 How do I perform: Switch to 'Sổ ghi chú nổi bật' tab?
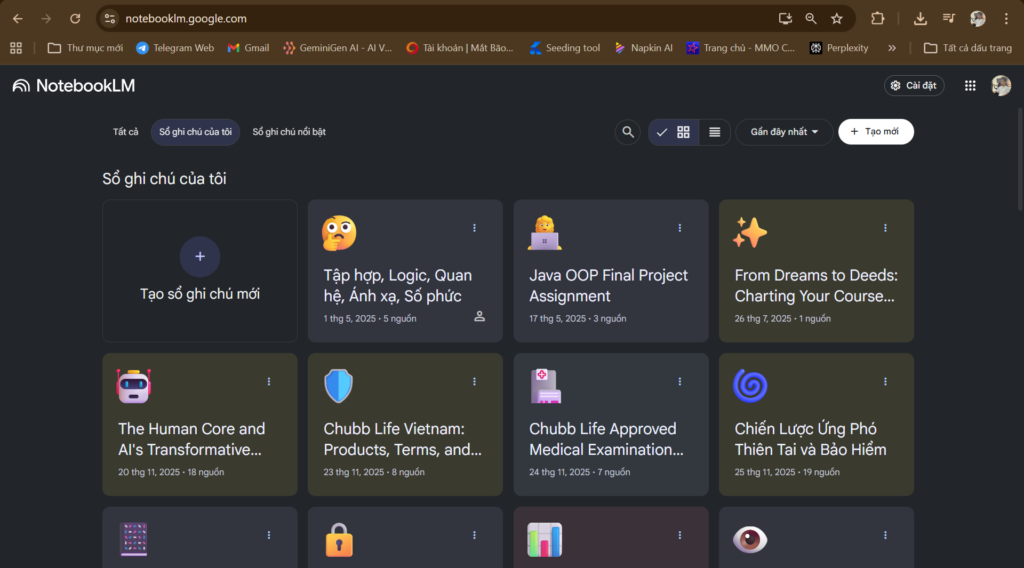coord(289,132)
